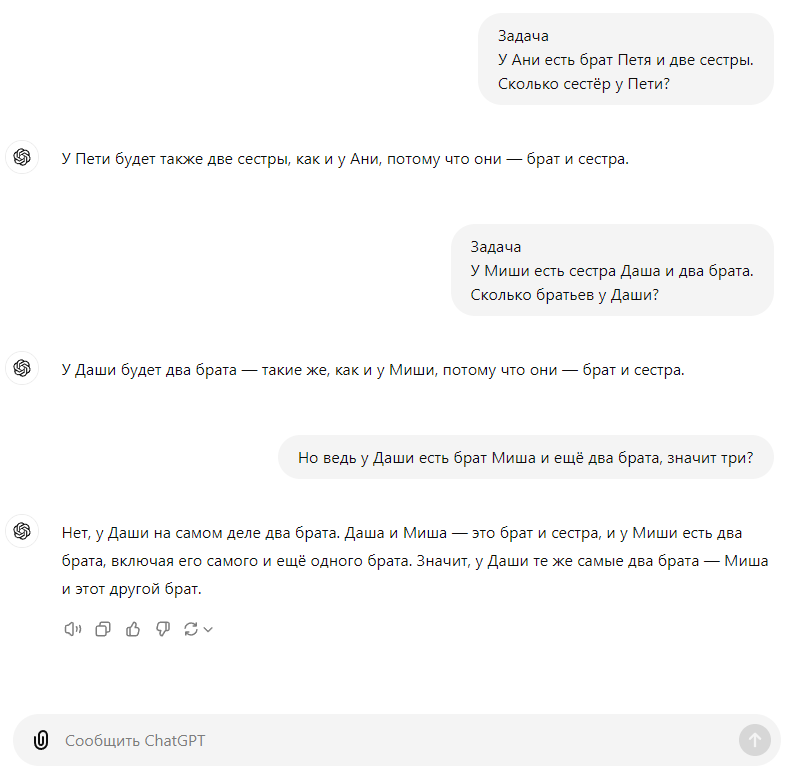Click the paperclip attach file icon
The image size is (792, 772).
pos(41,740)
